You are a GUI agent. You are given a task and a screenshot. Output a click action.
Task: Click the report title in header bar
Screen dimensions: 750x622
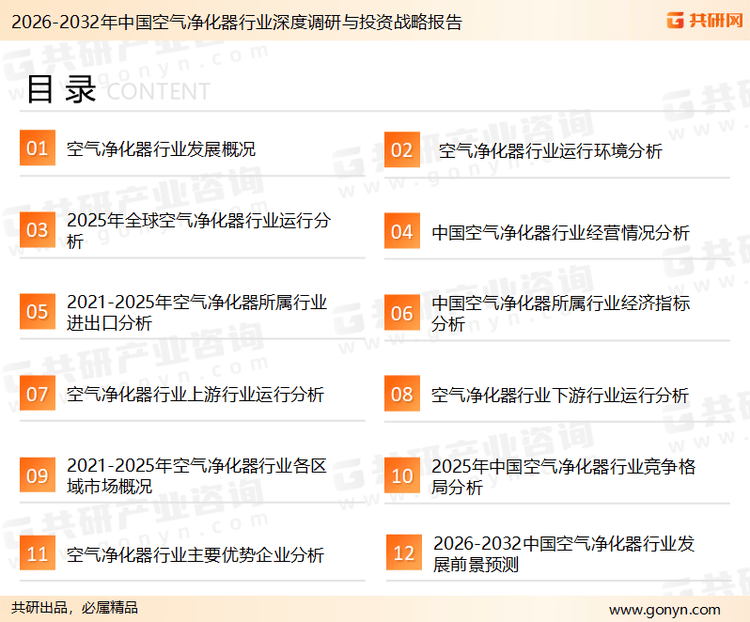click(x=232, y=22)
